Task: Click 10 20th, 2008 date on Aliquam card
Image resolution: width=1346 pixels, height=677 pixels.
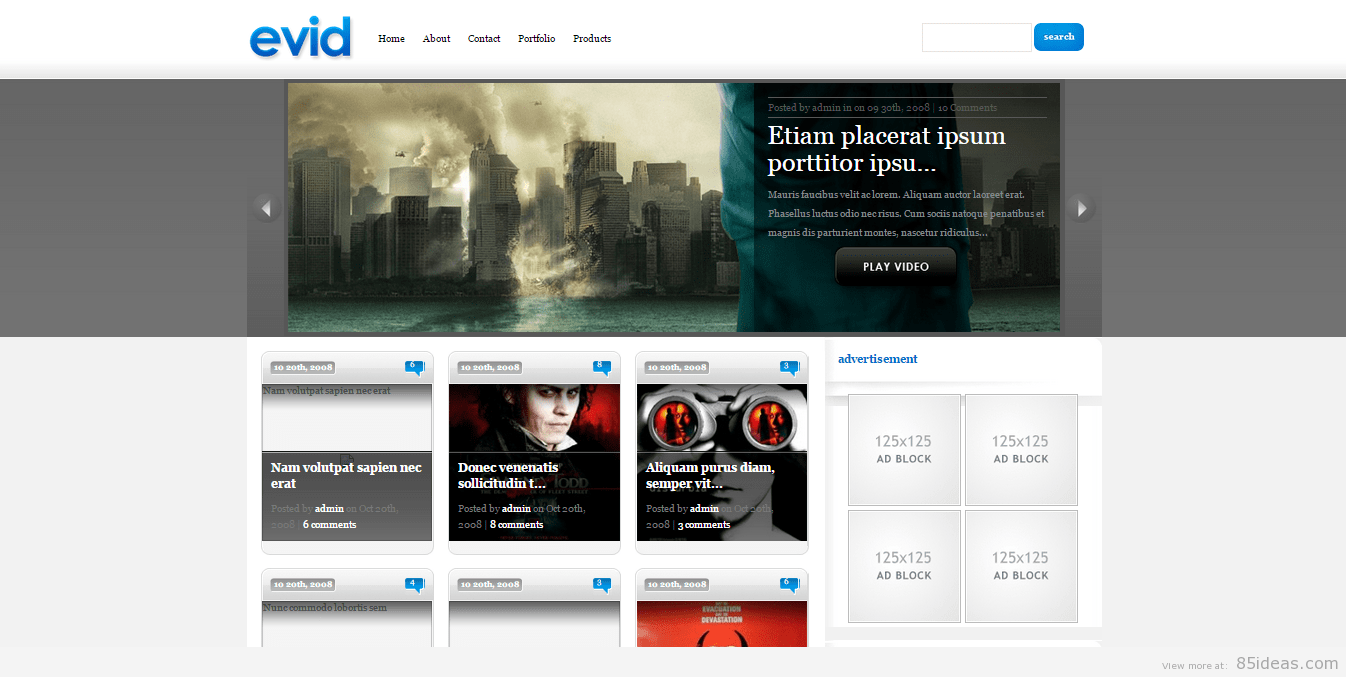Action: pos(677,368)
